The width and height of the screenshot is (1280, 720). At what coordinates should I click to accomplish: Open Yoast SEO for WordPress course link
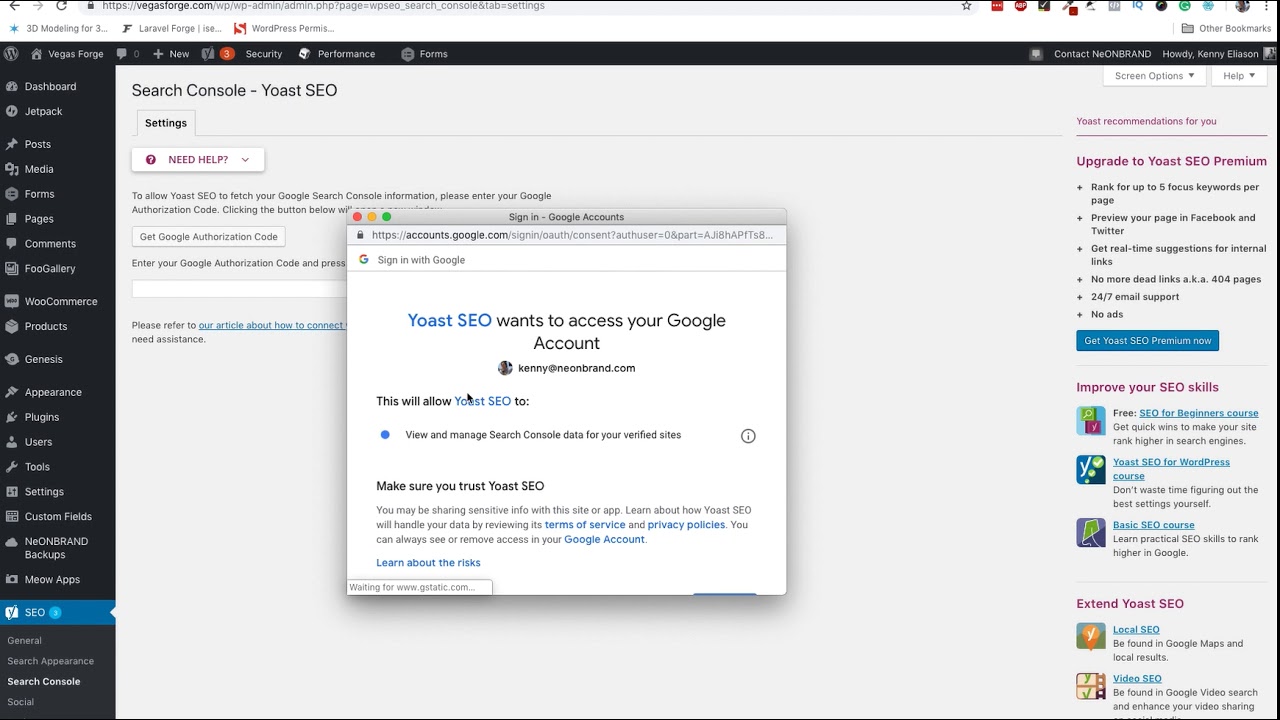tap(1171, 469)
